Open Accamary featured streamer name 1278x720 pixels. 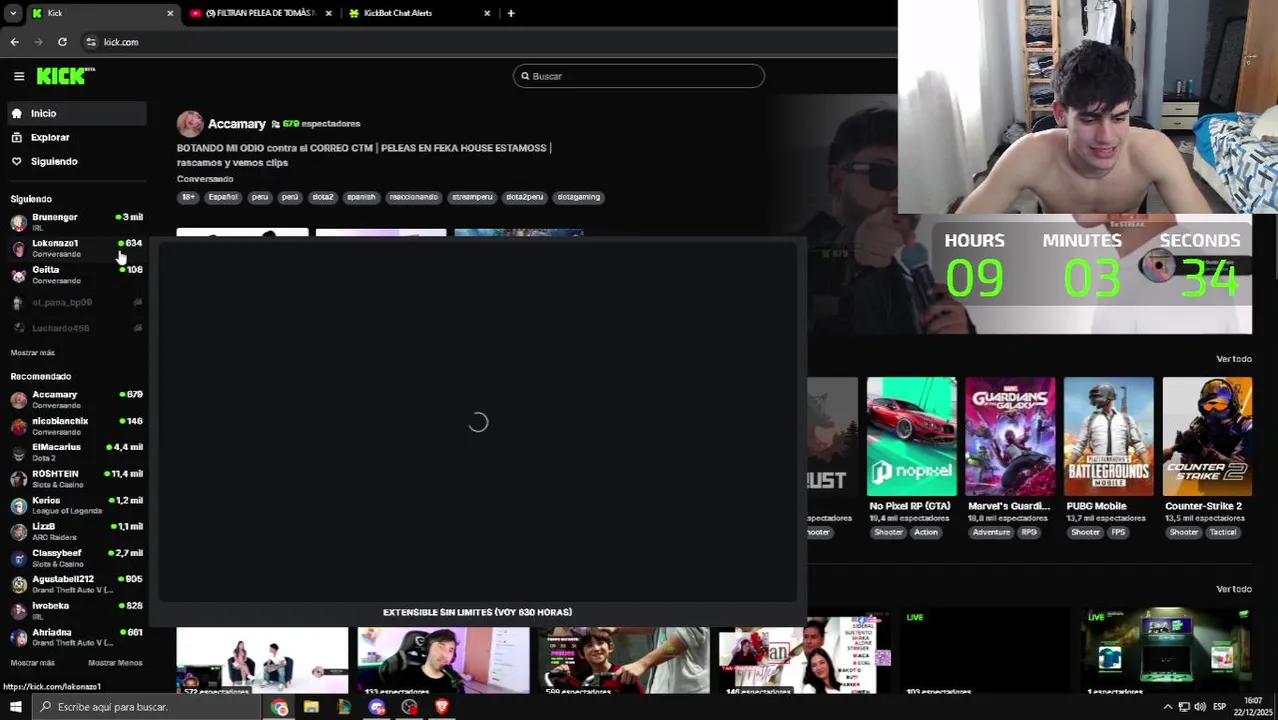(237, 124)
